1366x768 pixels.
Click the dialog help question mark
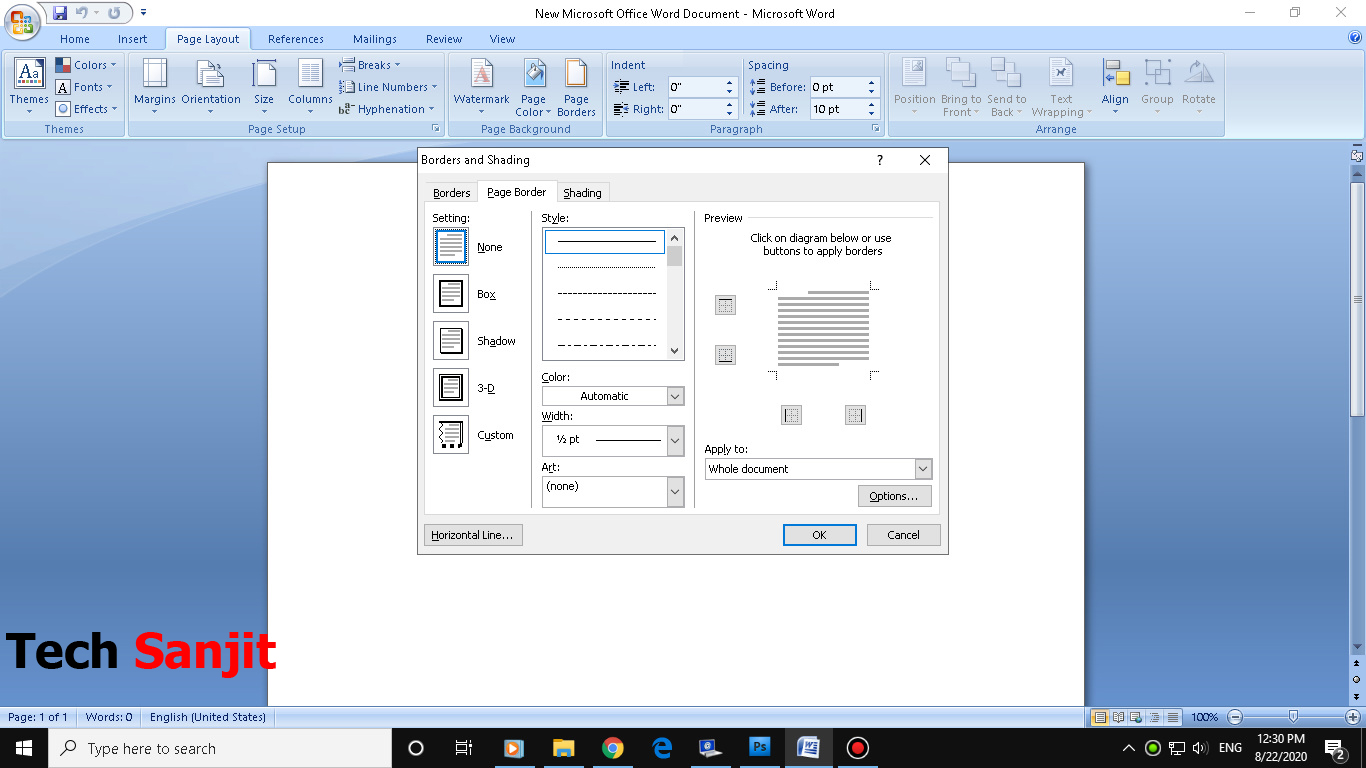[880, 160]
